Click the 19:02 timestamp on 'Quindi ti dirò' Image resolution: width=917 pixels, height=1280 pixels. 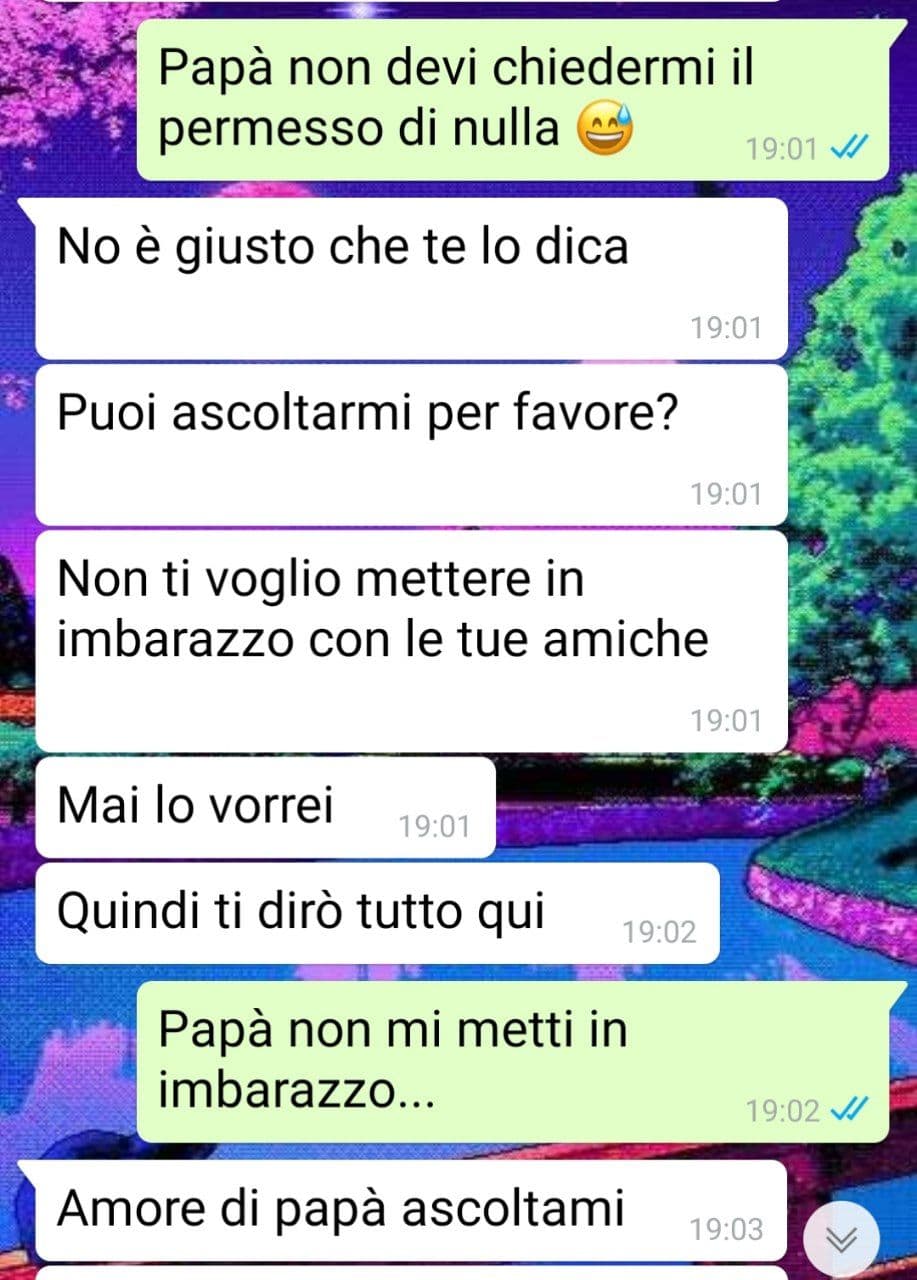click(659, 932)
